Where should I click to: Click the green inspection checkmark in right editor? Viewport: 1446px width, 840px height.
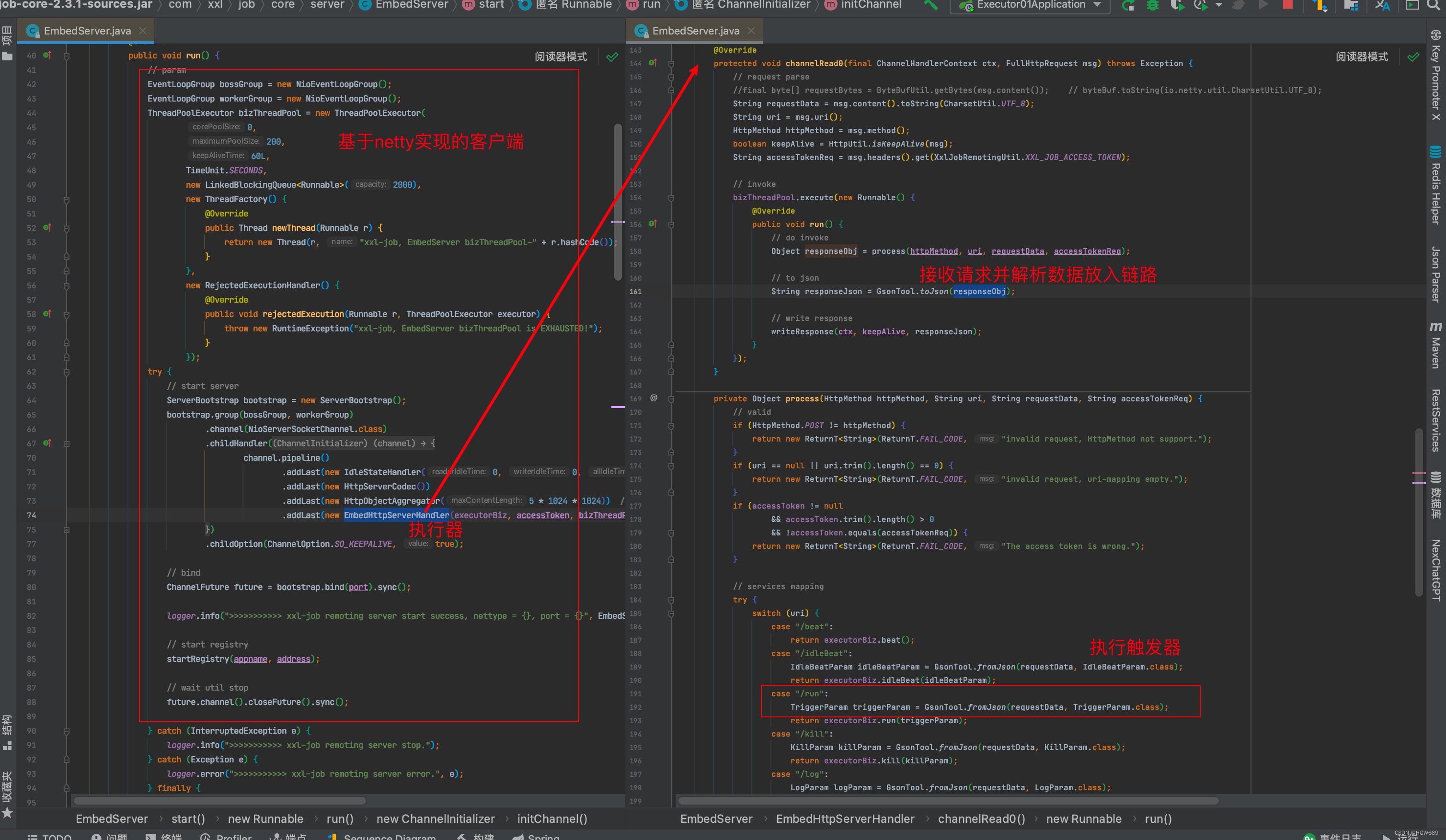coord(1413,57)
